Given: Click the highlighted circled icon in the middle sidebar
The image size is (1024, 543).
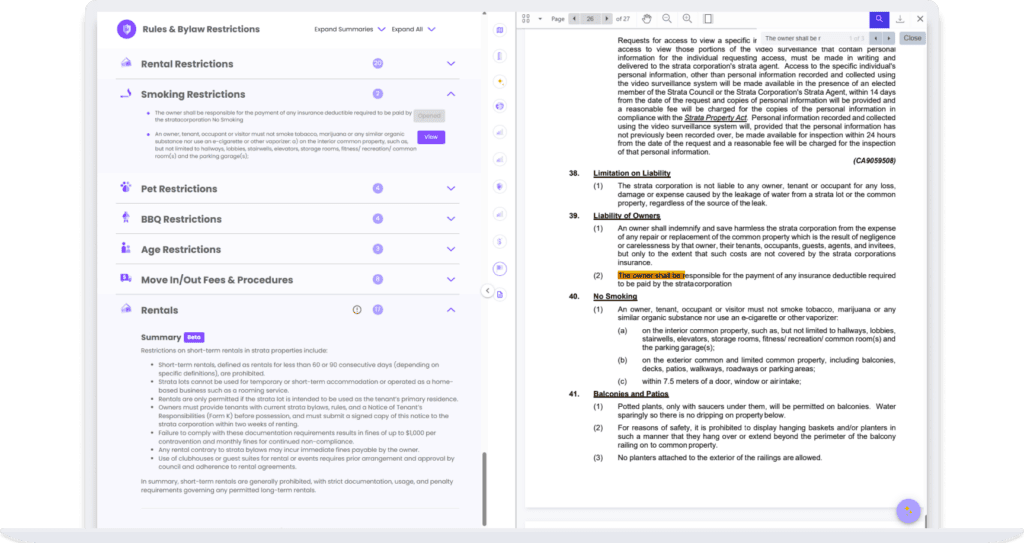Looking at the screenshot, I should point(500,269).
